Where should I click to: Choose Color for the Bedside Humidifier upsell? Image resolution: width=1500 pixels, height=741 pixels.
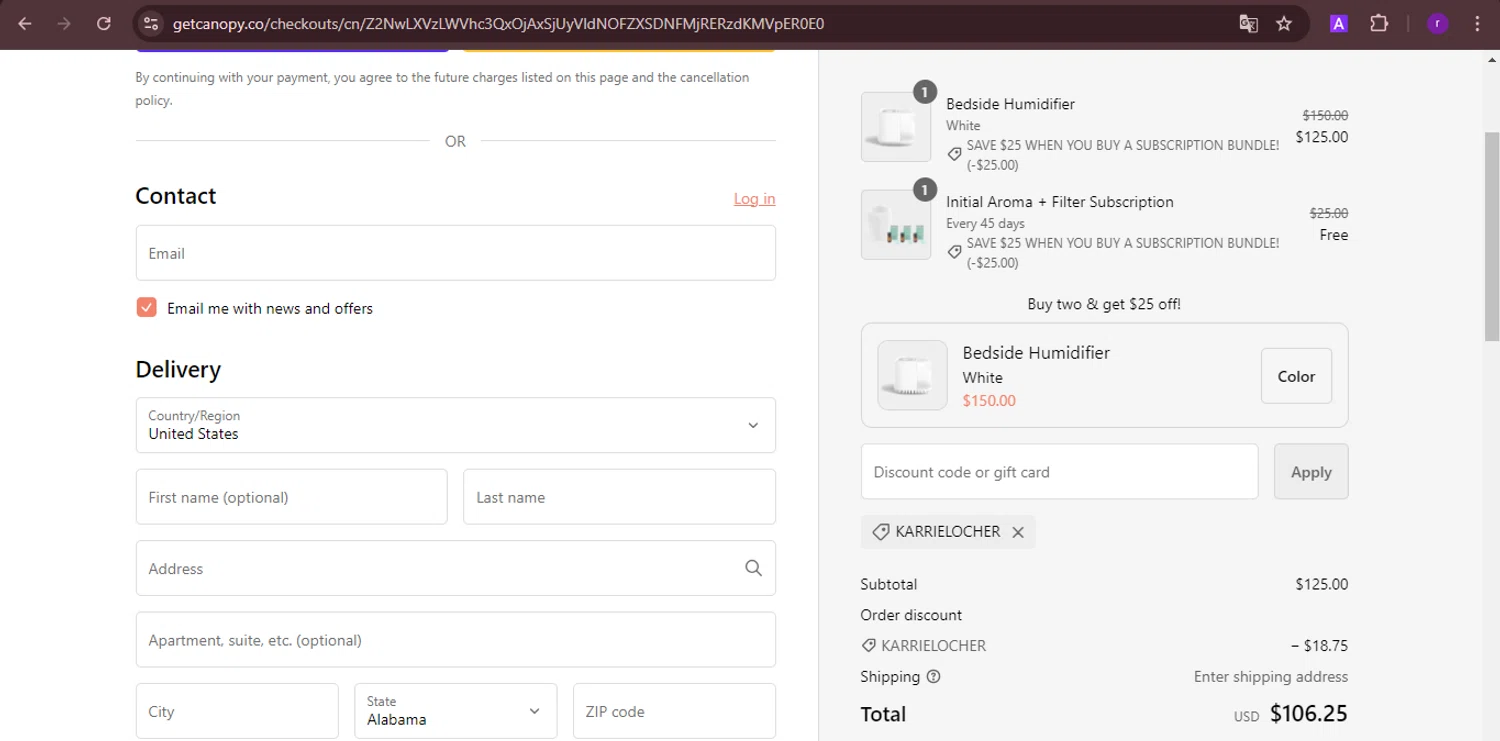coord(1296,376)
